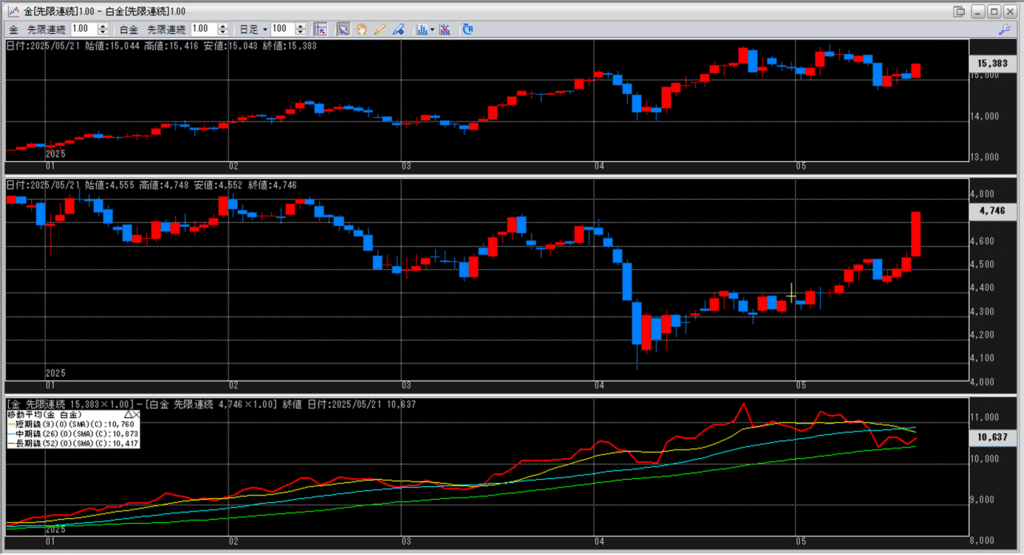Viewport: 1024px width, 555px height.
Task: Increase the 100 bar count stepper
Action: pyautogui.click(x=300, y=26)
